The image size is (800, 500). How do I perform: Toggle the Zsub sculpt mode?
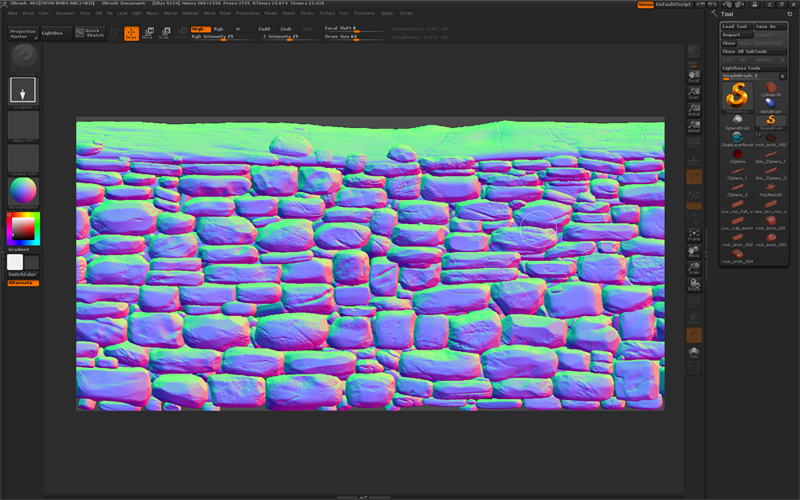tap(286, 29)
